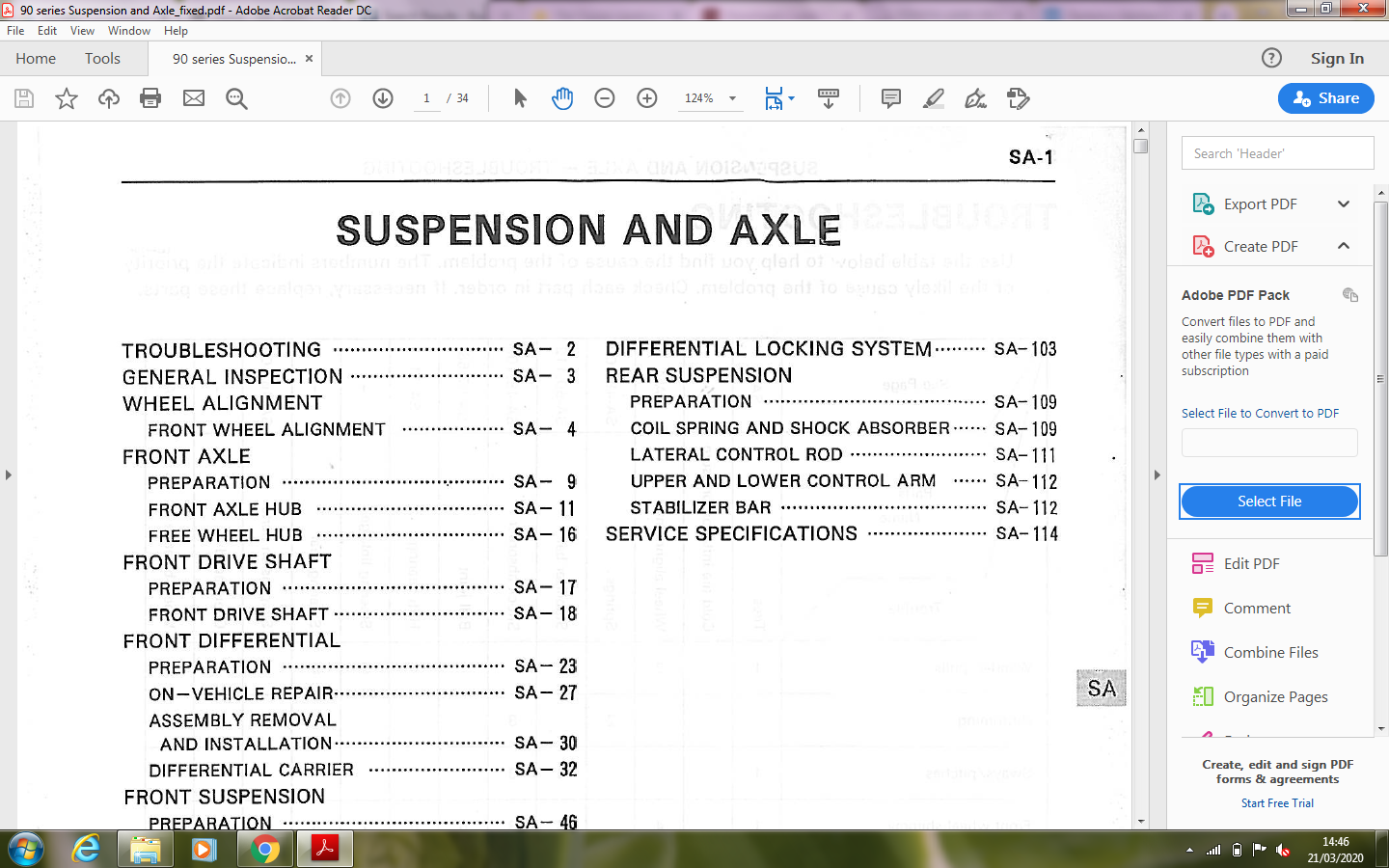Open the Window menu
The width and height of the screenshot is (1389, 868).
(x=129, y=31)
